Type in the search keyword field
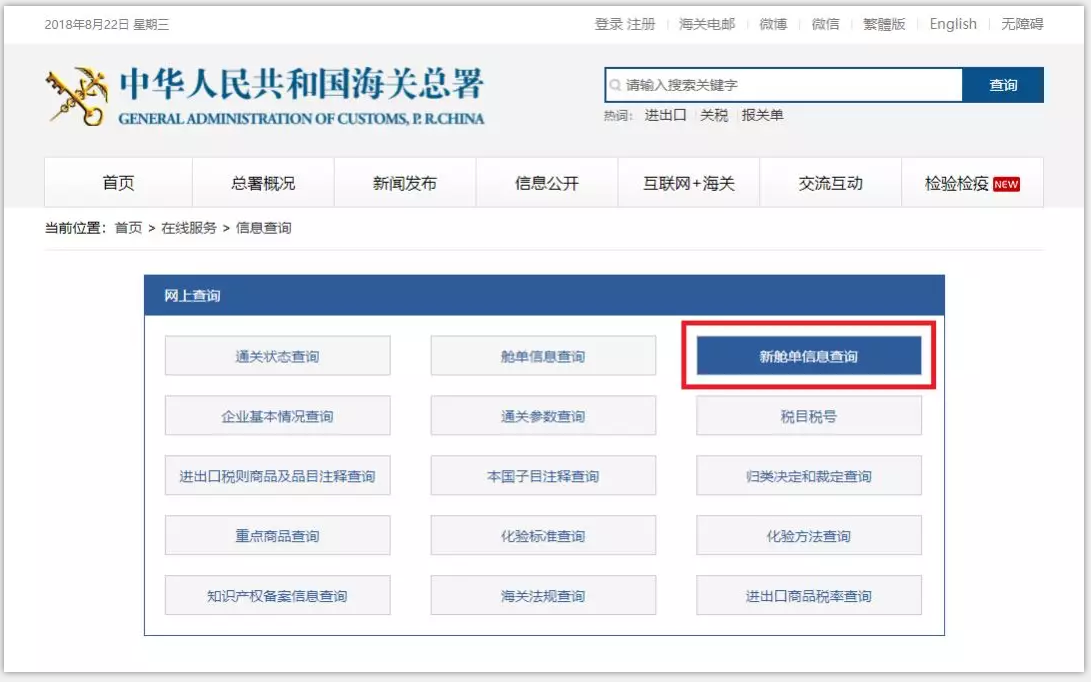 790,85
